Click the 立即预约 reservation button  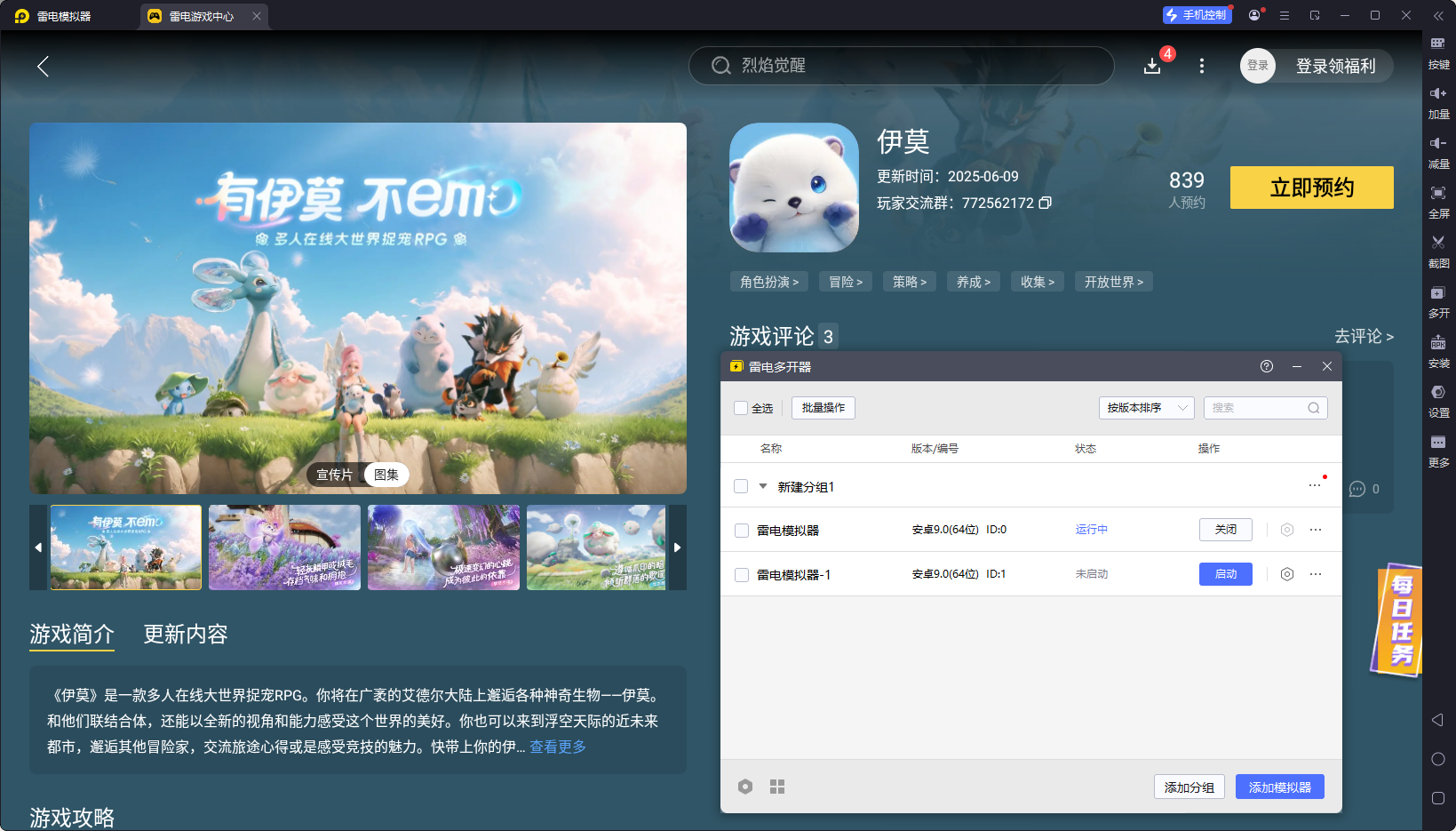point(1311,188)
